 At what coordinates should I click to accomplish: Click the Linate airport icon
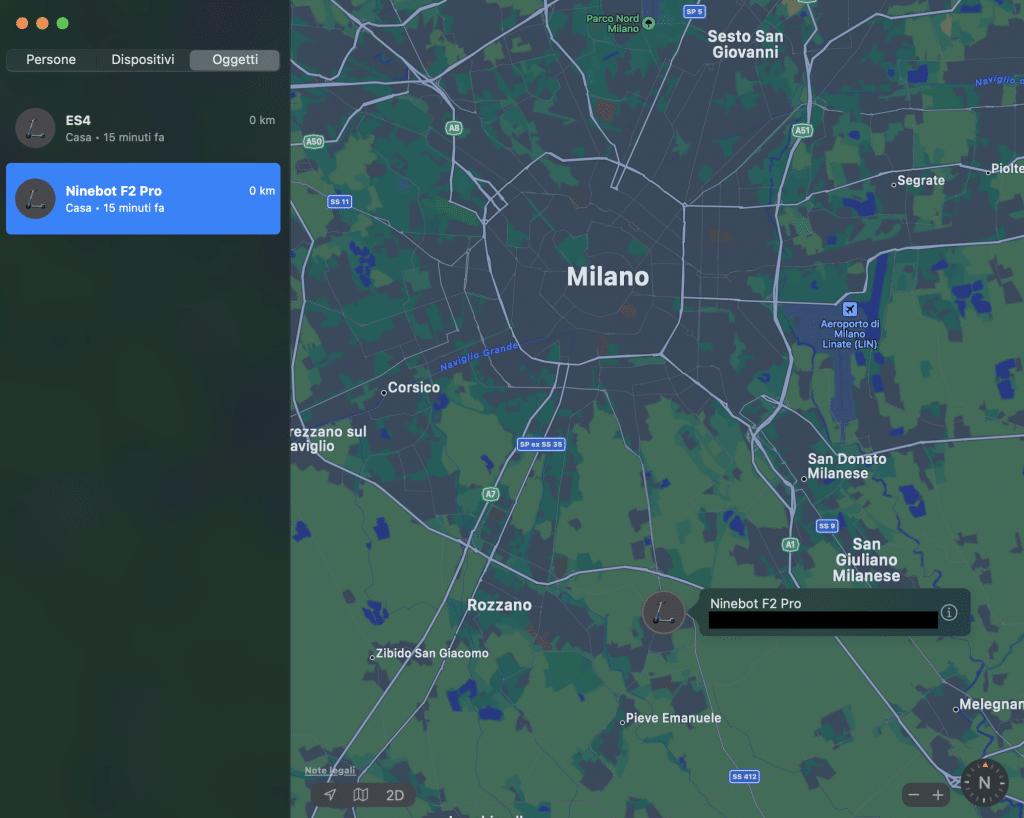[850, 309]
